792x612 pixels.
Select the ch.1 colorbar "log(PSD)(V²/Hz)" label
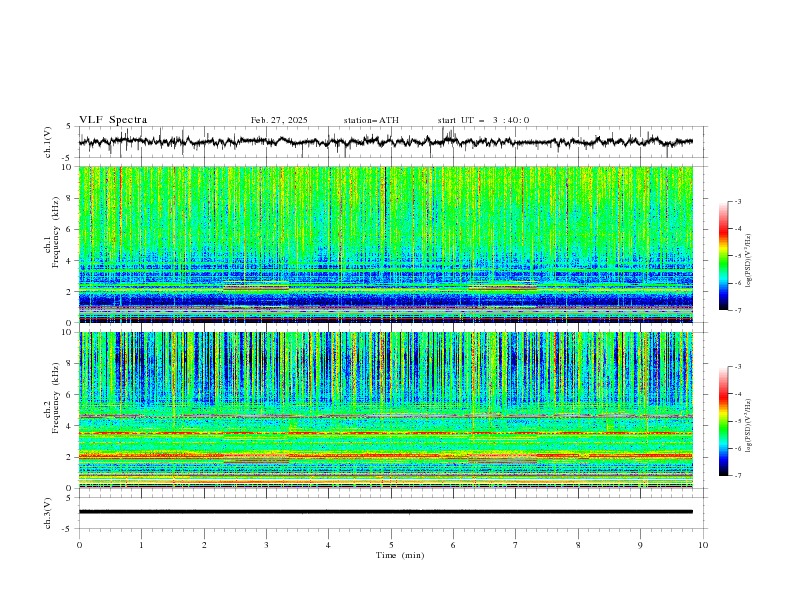click(x=748, y=261)
